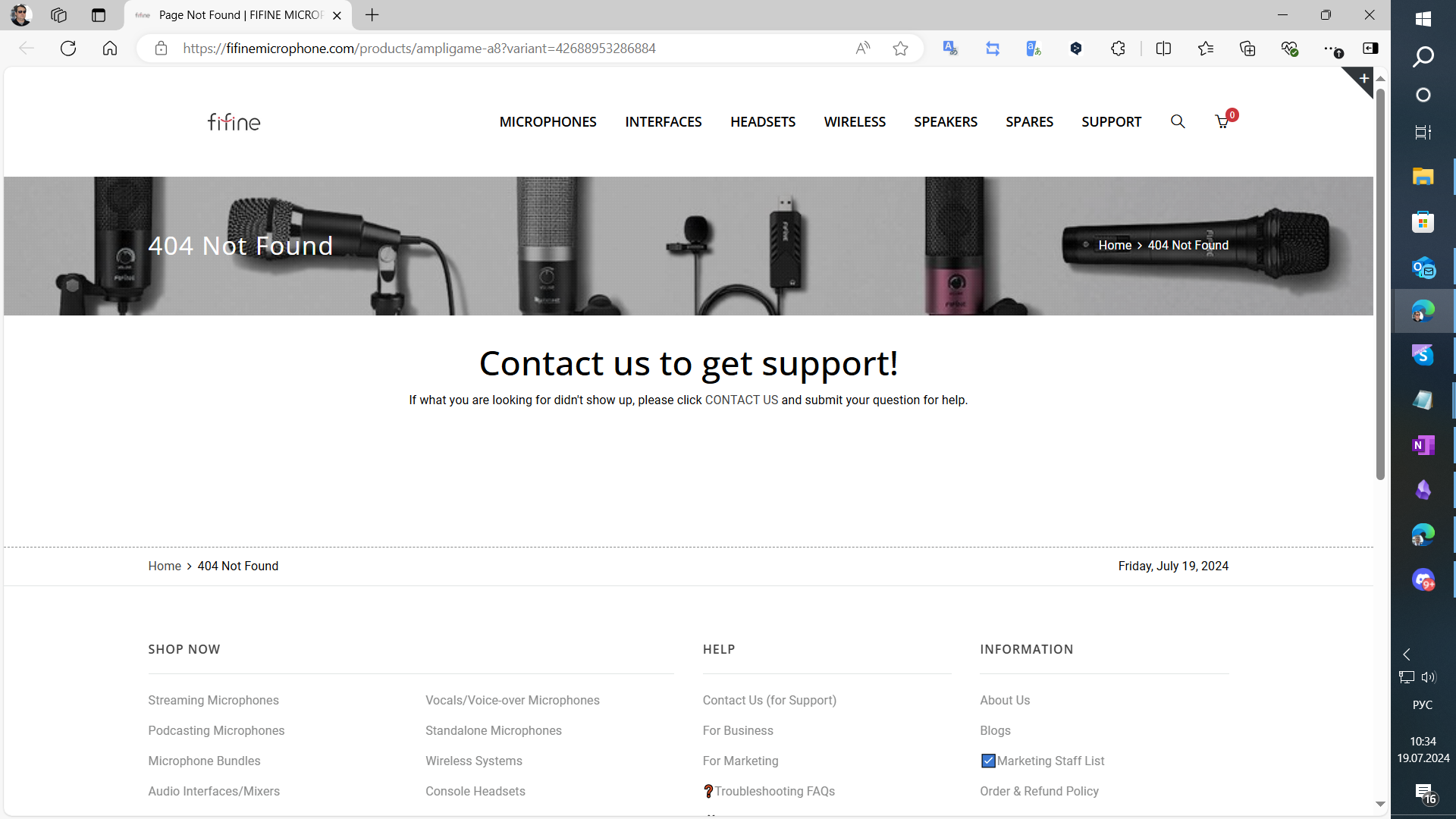This screenshot has height=819, width=1456.
Task: Open Streaming Microphones link
Action: (x=213, y=700)
